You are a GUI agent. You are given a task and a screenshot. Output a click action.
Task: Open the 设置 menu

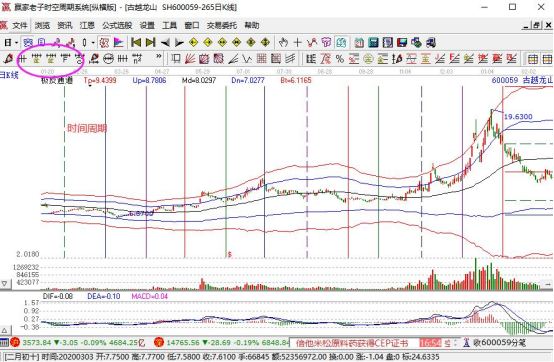point(147,25)
